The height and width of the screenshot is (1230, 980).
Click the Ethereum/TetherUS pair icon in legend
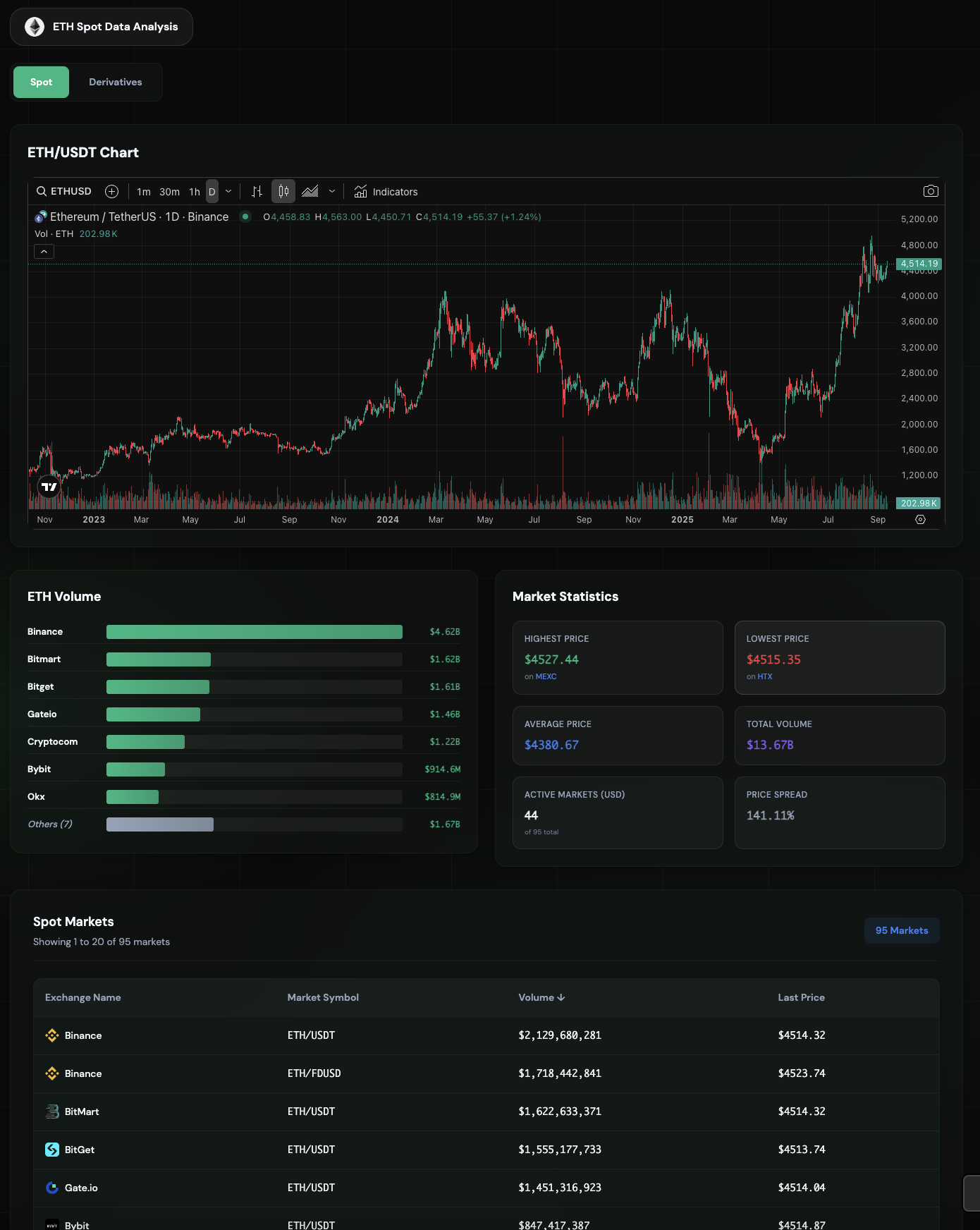coord(41,217)
